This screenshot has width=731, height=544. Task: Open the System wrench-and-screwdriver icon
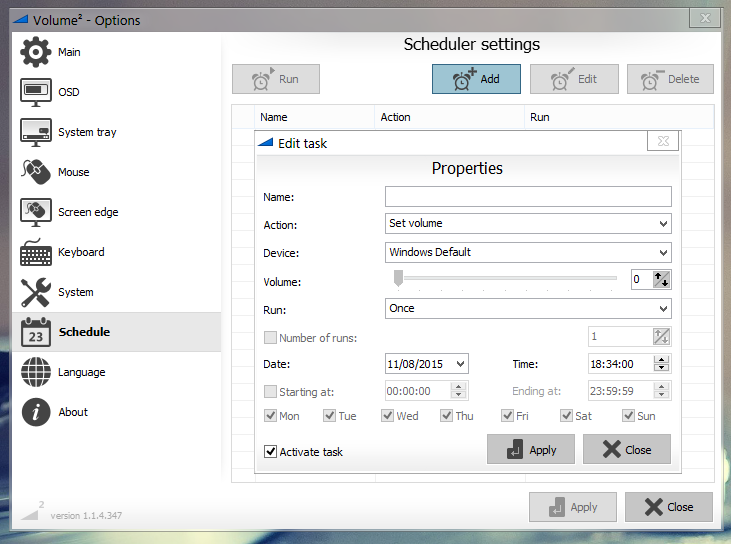pyautogui.click(x=35, y=292)
